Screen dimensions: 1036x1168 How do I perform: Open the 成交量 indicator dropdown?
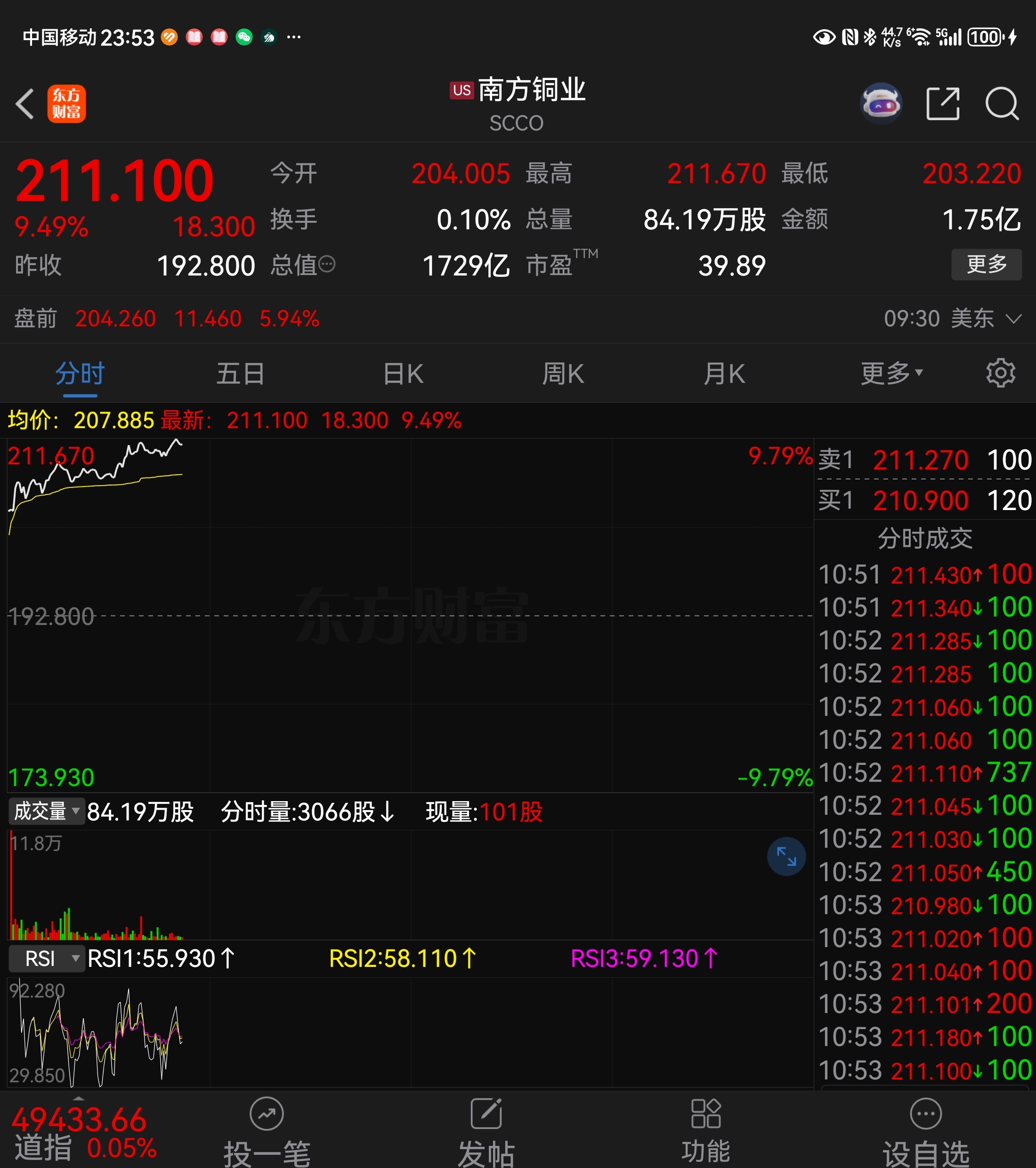pos(46,811)
